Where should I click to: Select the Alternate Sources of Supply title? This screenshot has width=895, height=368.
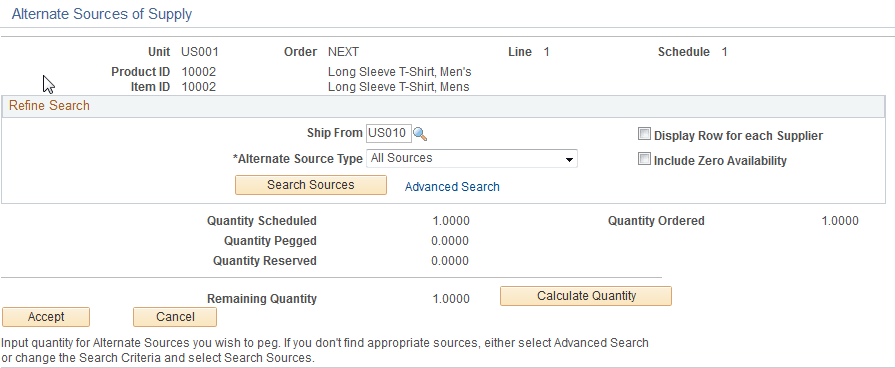[x=102, y=14]
